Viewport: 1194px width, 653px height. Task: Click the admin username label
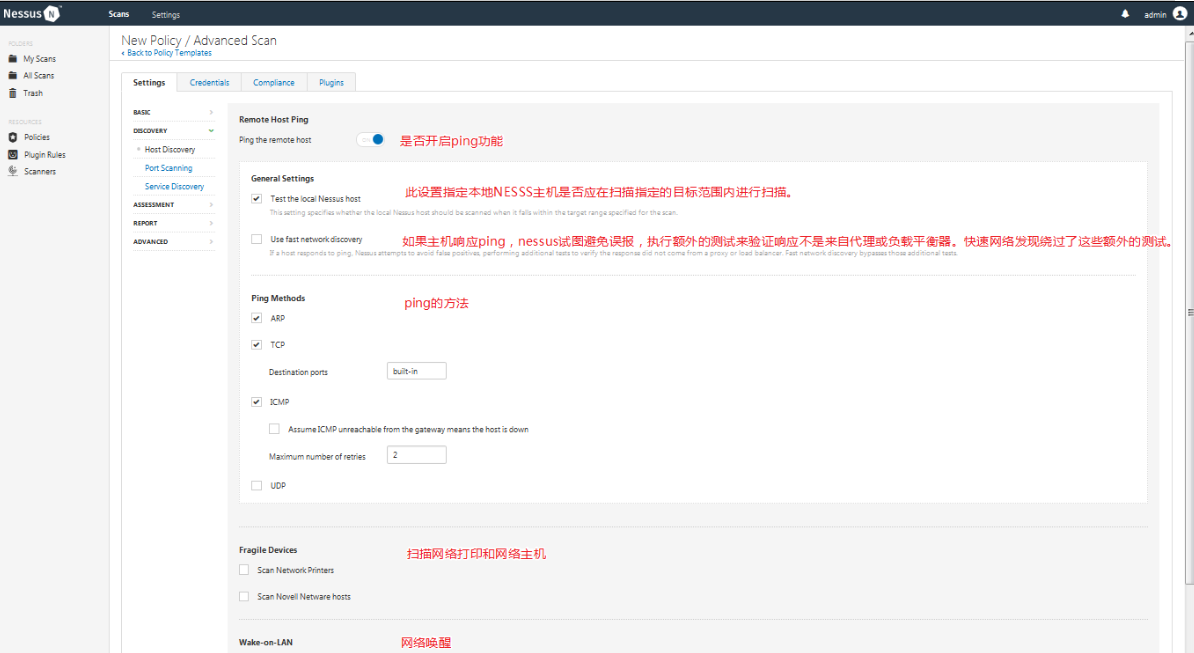click(1155, 14)
